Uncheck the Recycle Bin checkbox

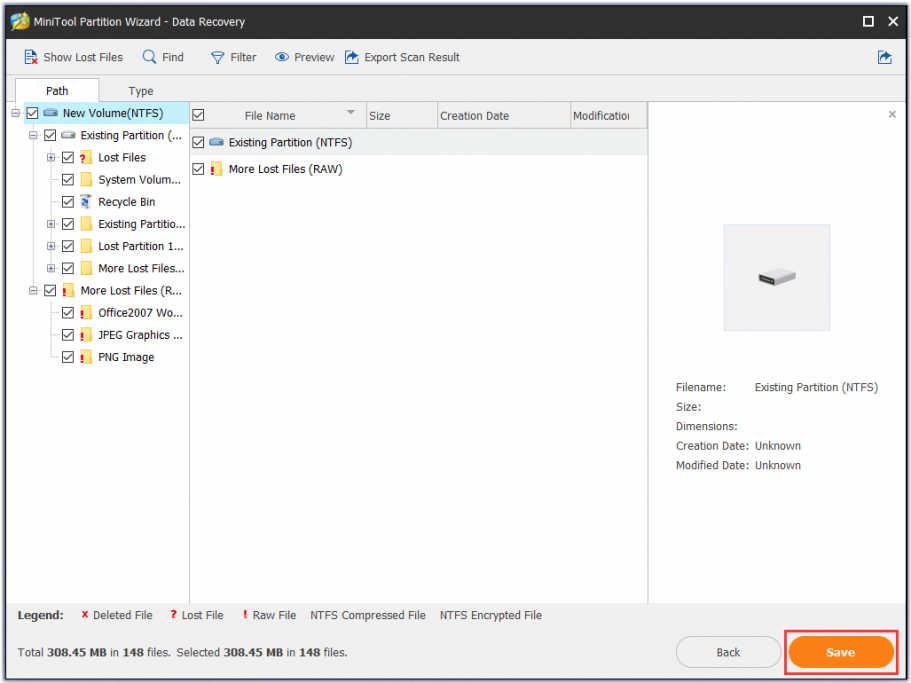tap(68, 202)
